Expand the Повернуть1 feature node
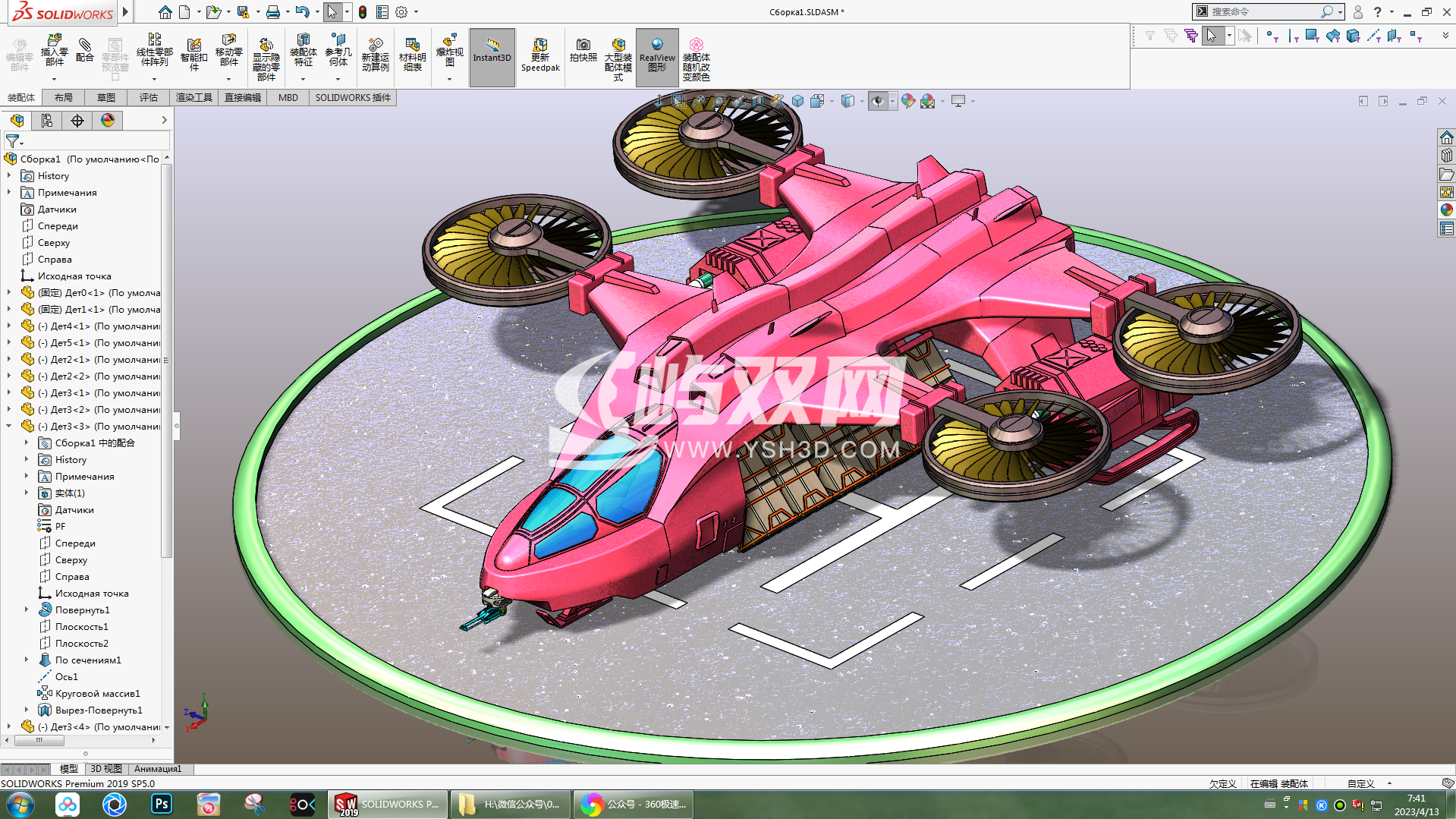 coord(27,610)
